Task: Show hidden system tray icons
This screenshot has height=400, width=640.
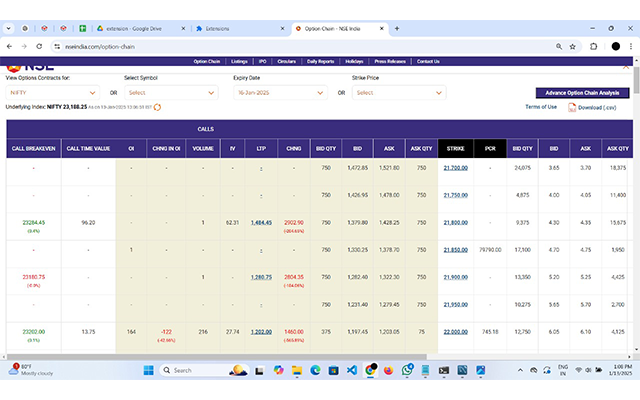Action: click(x=520, y=370)
